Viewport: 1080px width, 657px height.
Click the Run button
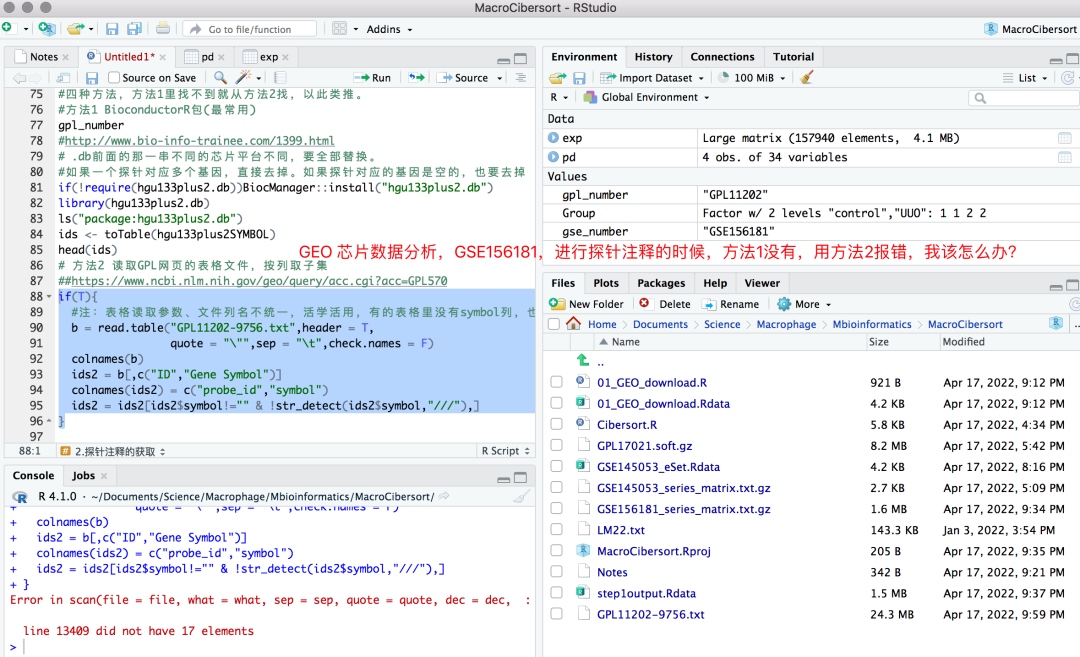pyautogui.click(x=373, y=78)
